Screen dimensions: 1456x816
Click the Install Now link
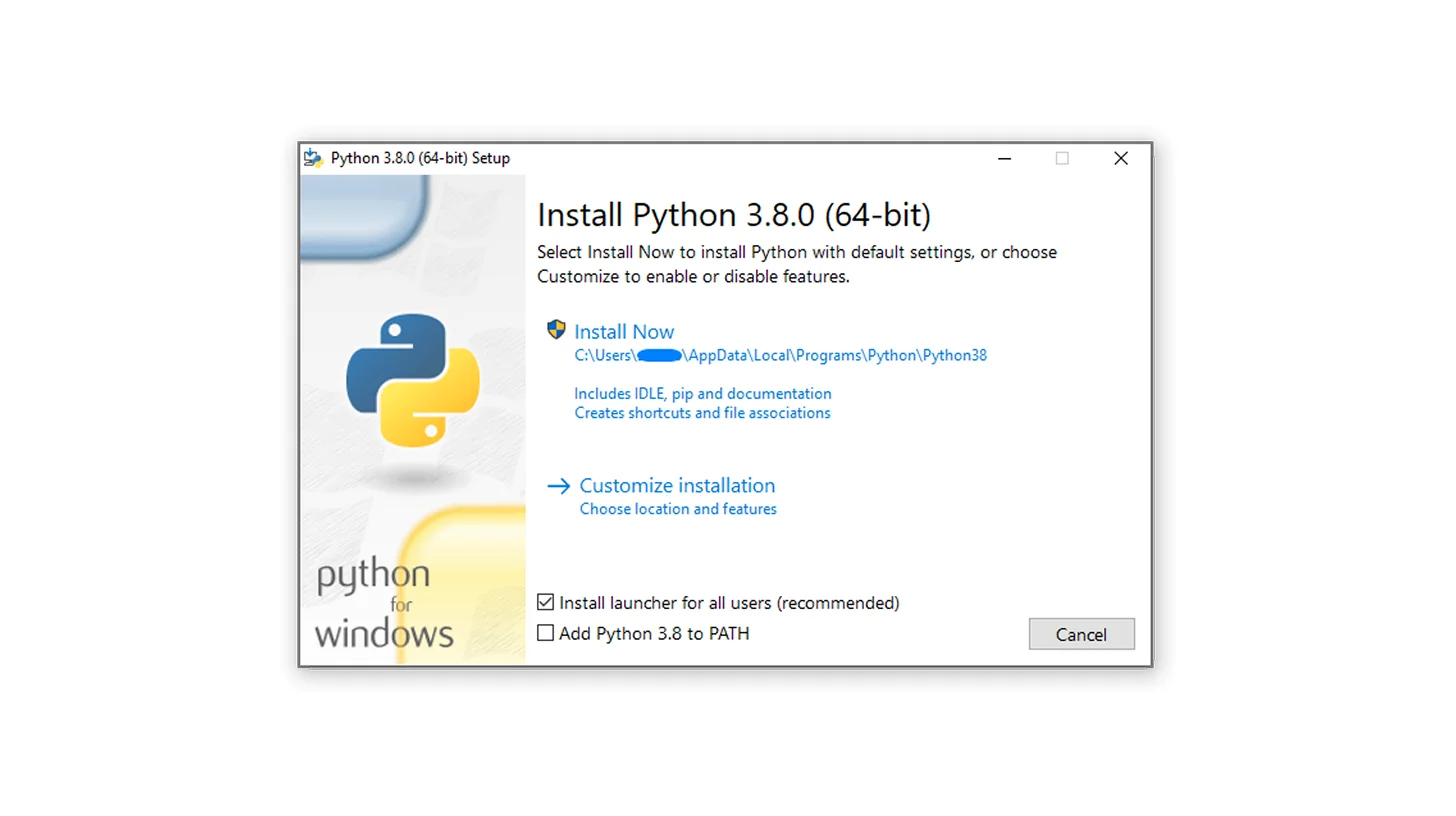(x=624, y=332)
